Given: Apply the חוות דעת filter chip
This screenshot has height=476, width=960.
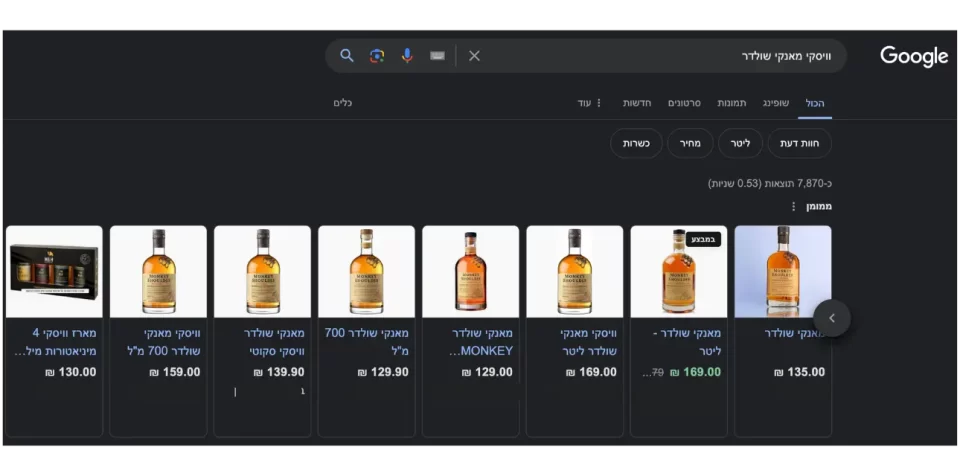Looking at the screenshot, I should tap(799, 143).
